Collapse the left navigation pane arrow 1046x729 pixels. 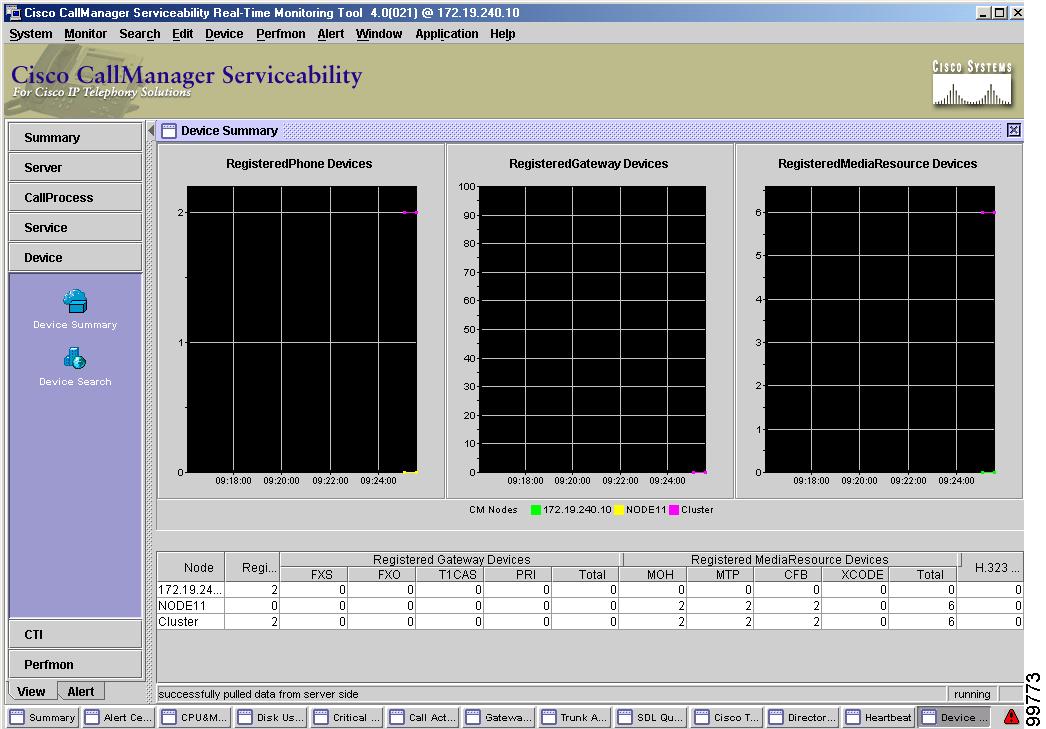pyautogui.click(x=151, y=130)
